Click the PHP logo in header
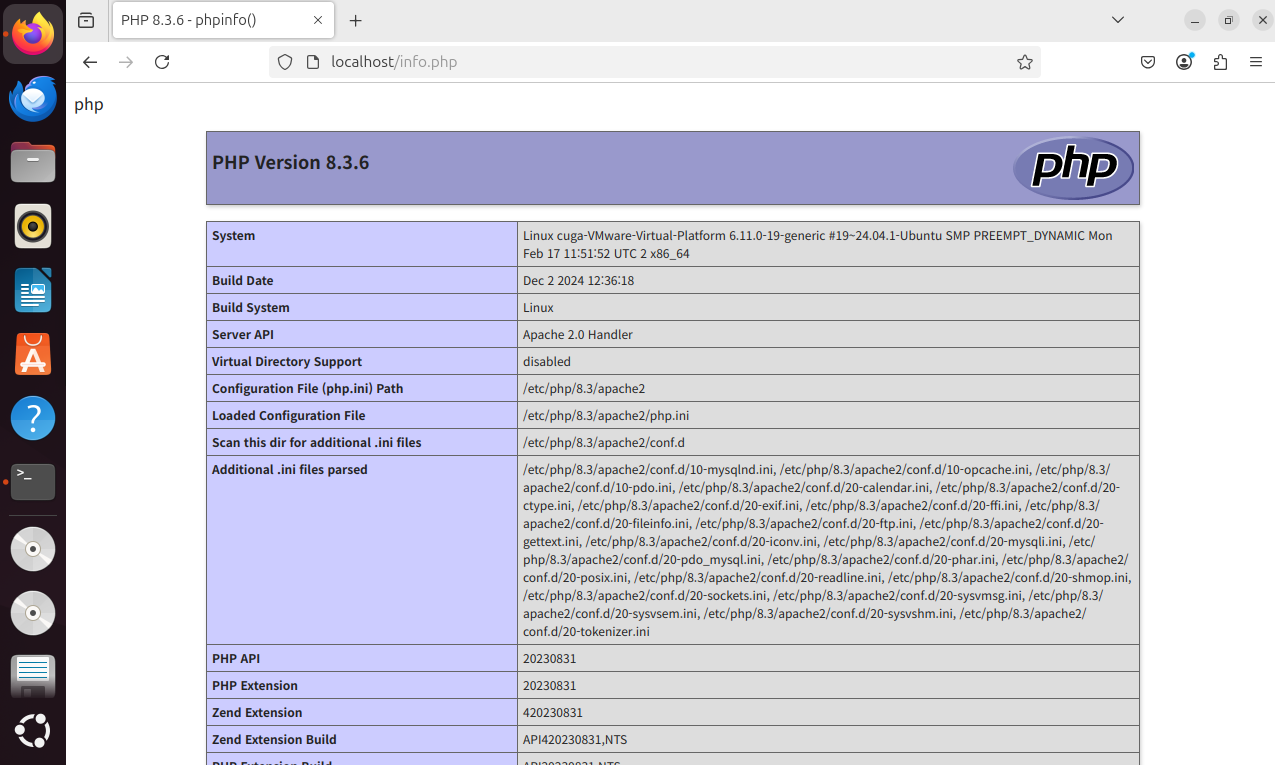Screen dimensions: 1275x765 1073,168
